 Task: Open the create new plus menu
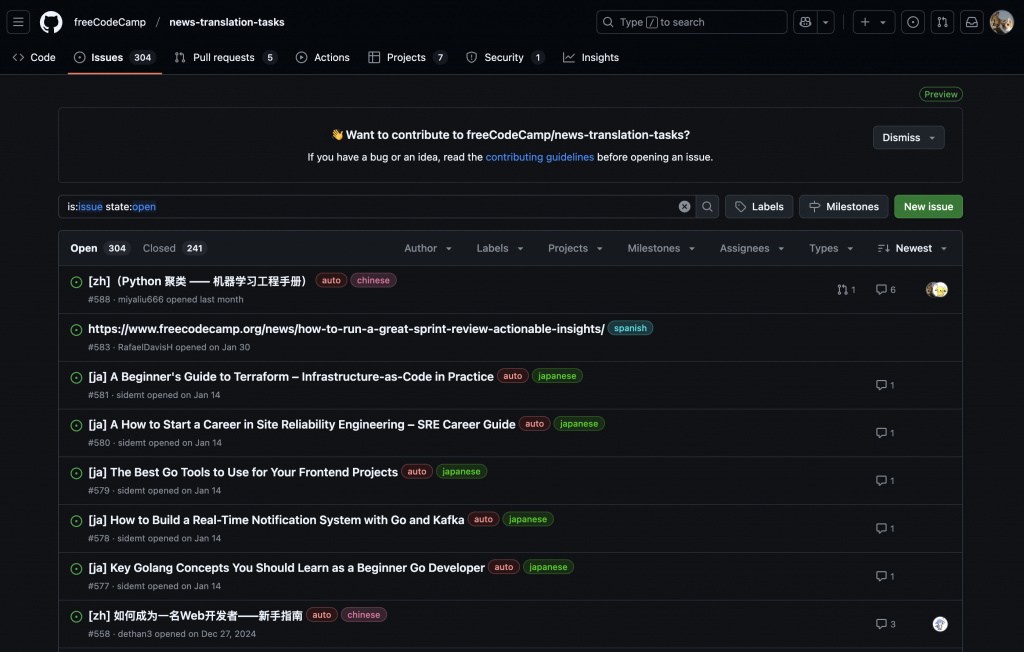[x=873, y=22]
